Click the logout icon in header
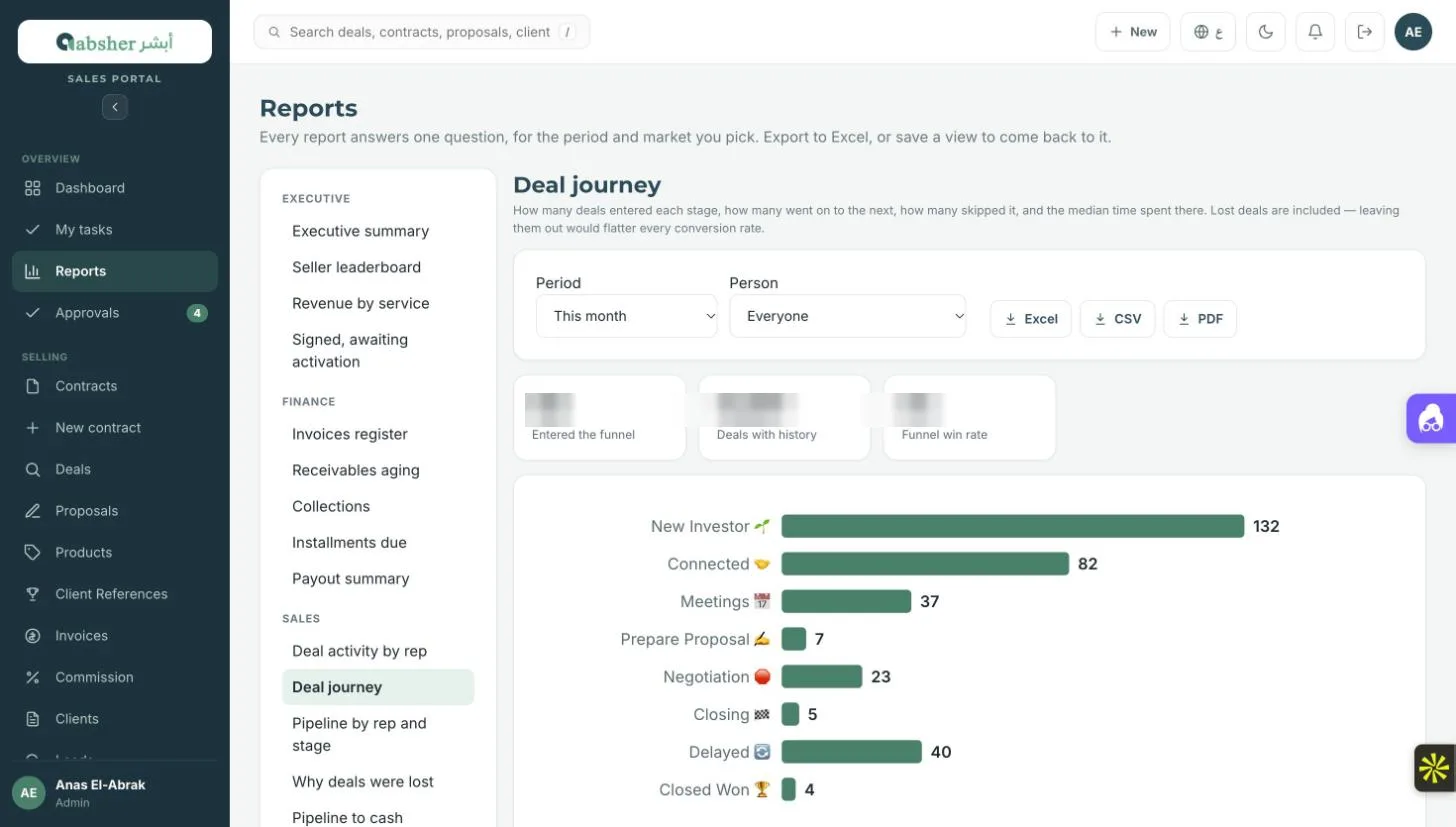 (1365, 32)
